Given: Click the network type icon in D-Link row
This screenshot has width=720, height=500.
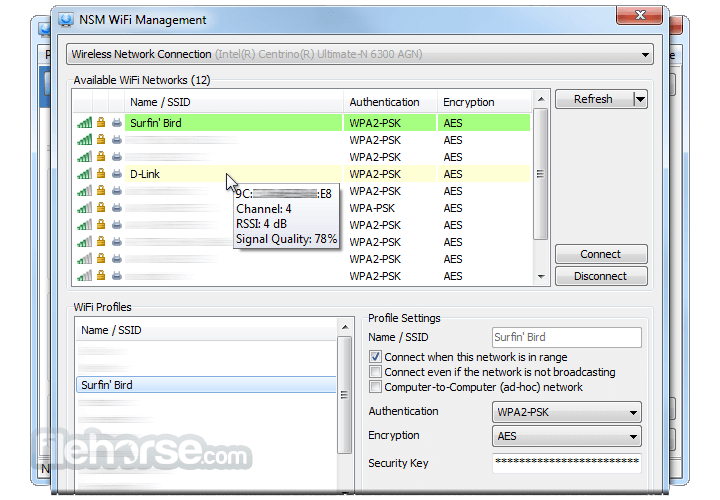Looking at the screenshot, I should [117, 174].
